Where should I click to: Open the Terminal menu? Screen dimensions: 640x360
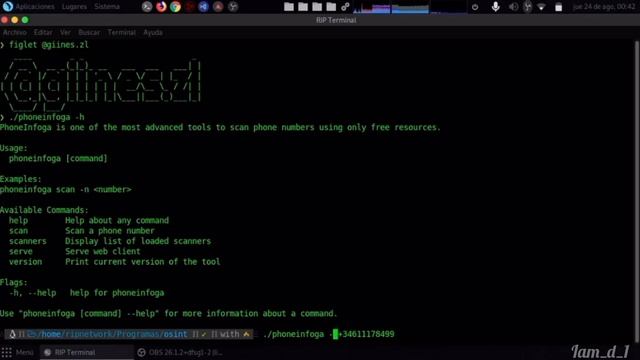122,32
